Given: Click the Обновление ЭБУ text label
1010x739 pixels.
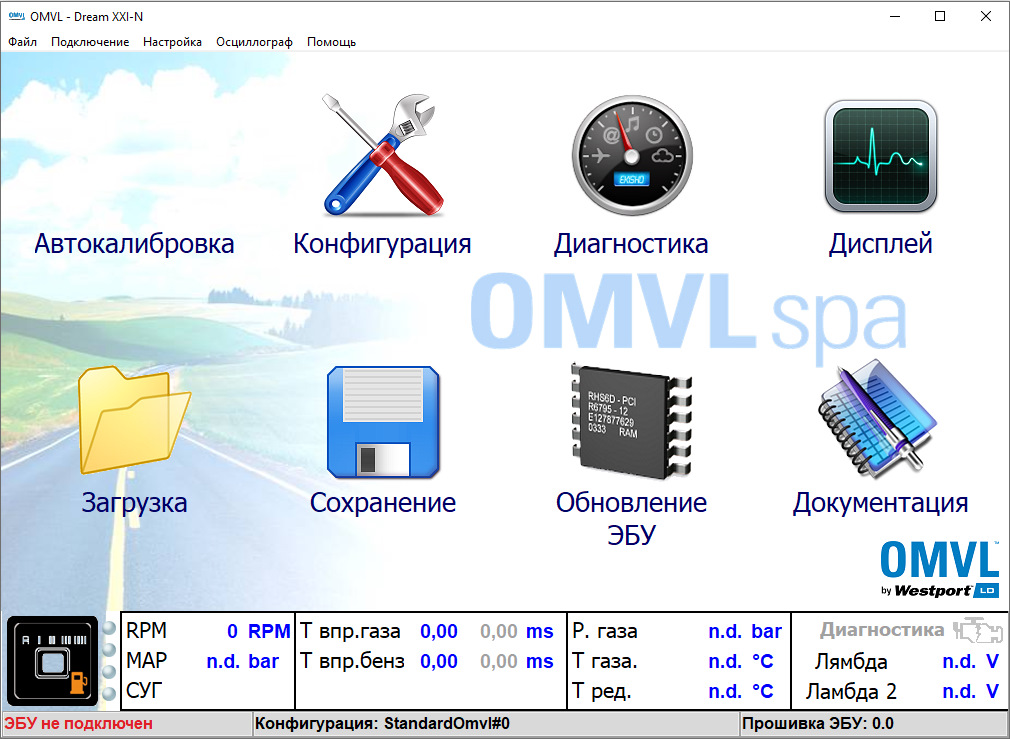Looking at the screenshot, I should tap(631, 517).
